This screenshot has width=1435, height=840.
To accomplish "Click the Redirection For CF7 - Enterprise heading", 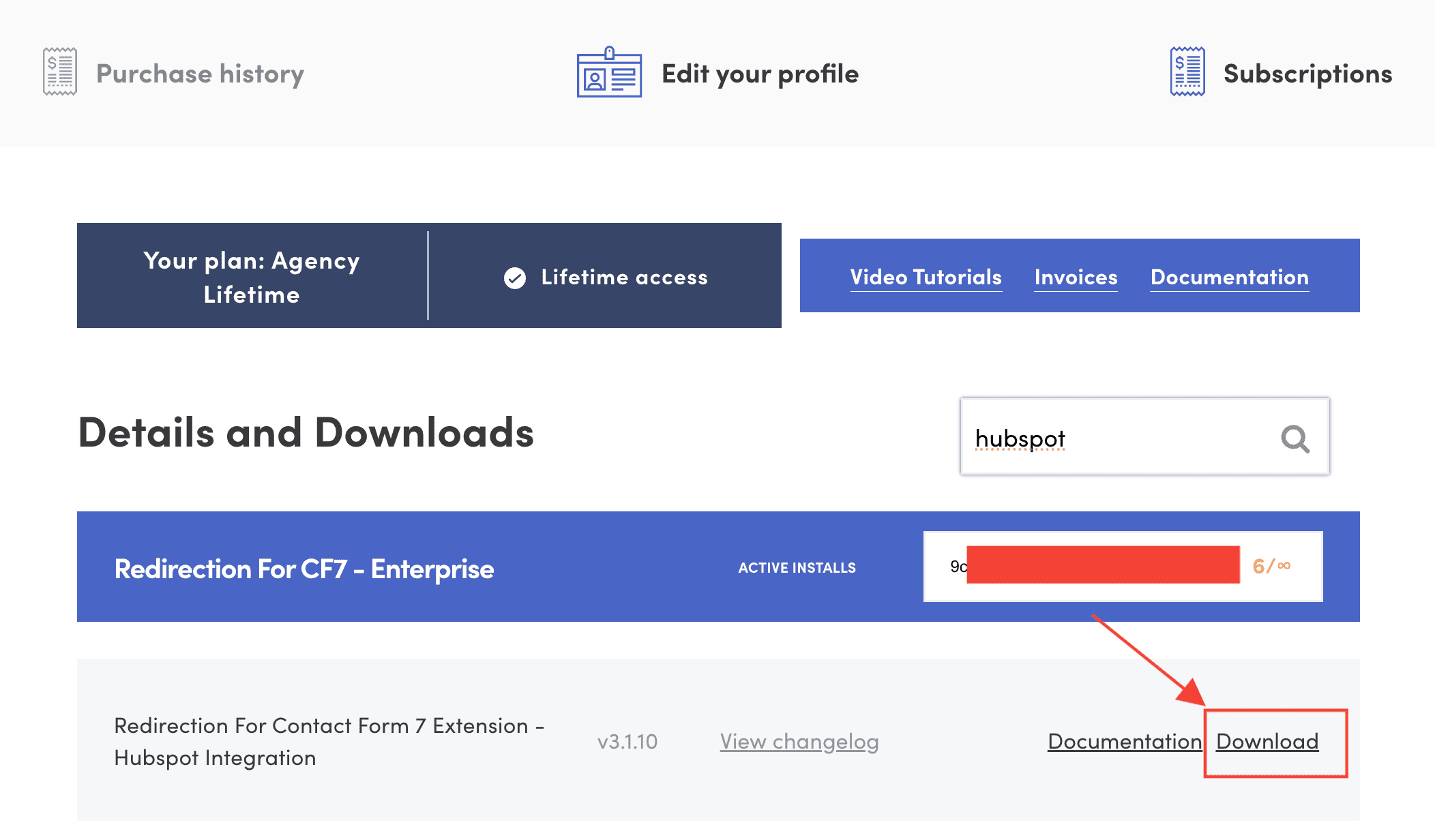I will (304, 569).
